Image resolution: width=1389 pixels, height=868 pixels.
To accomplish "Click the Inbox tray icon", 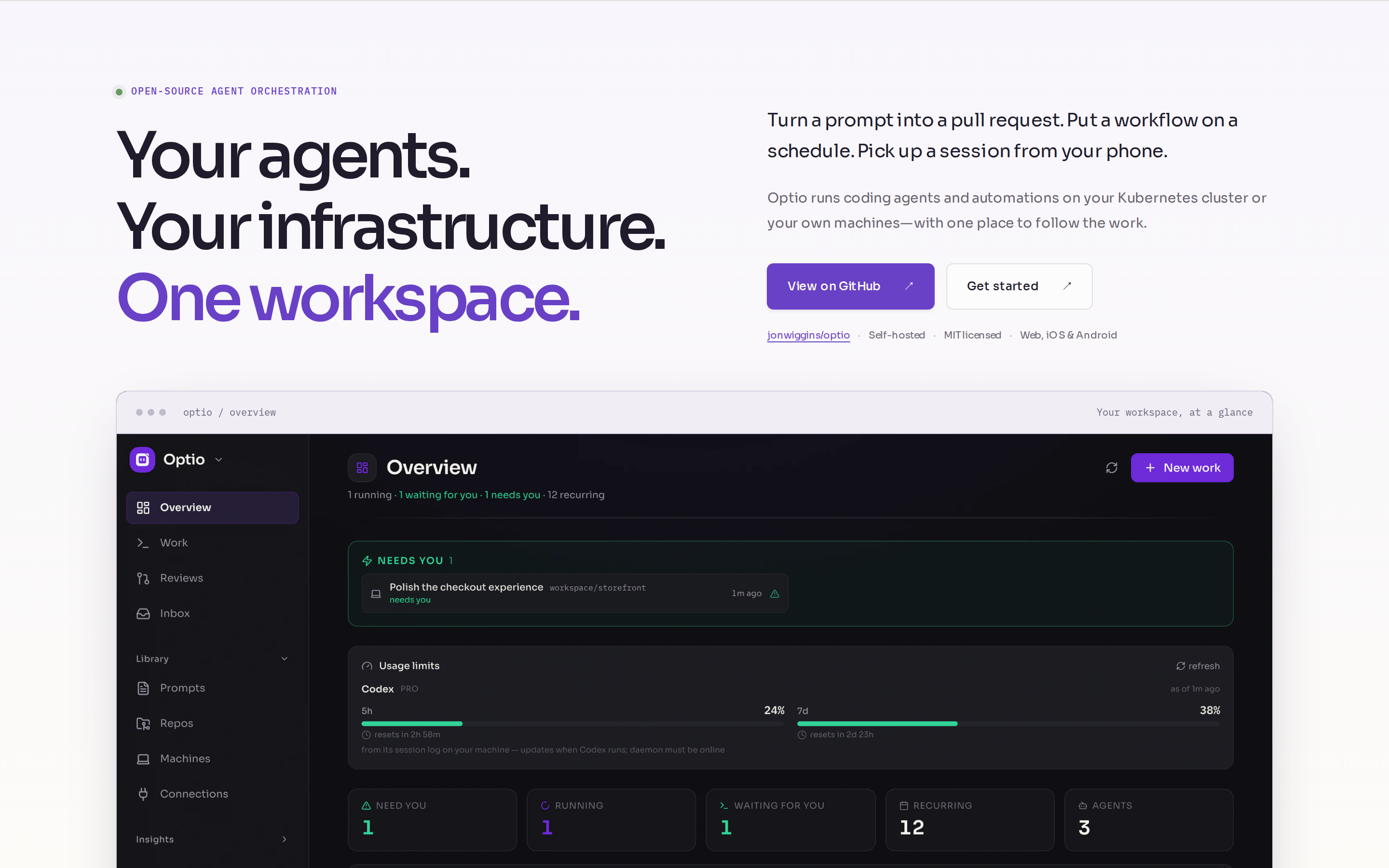I will tap(143, 613).
